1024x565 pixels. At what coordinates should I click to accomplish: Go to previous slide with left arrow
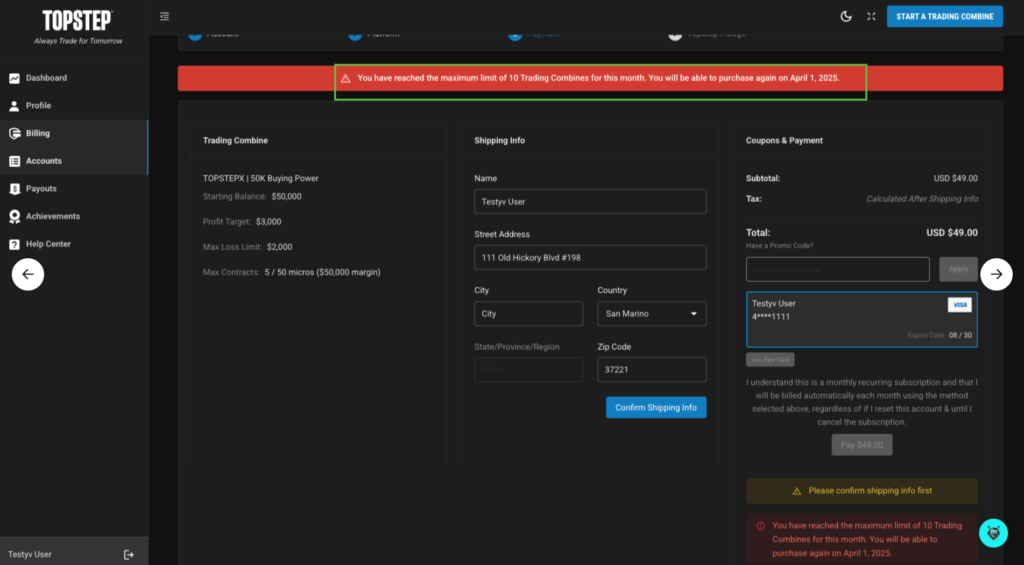point(28,274)
